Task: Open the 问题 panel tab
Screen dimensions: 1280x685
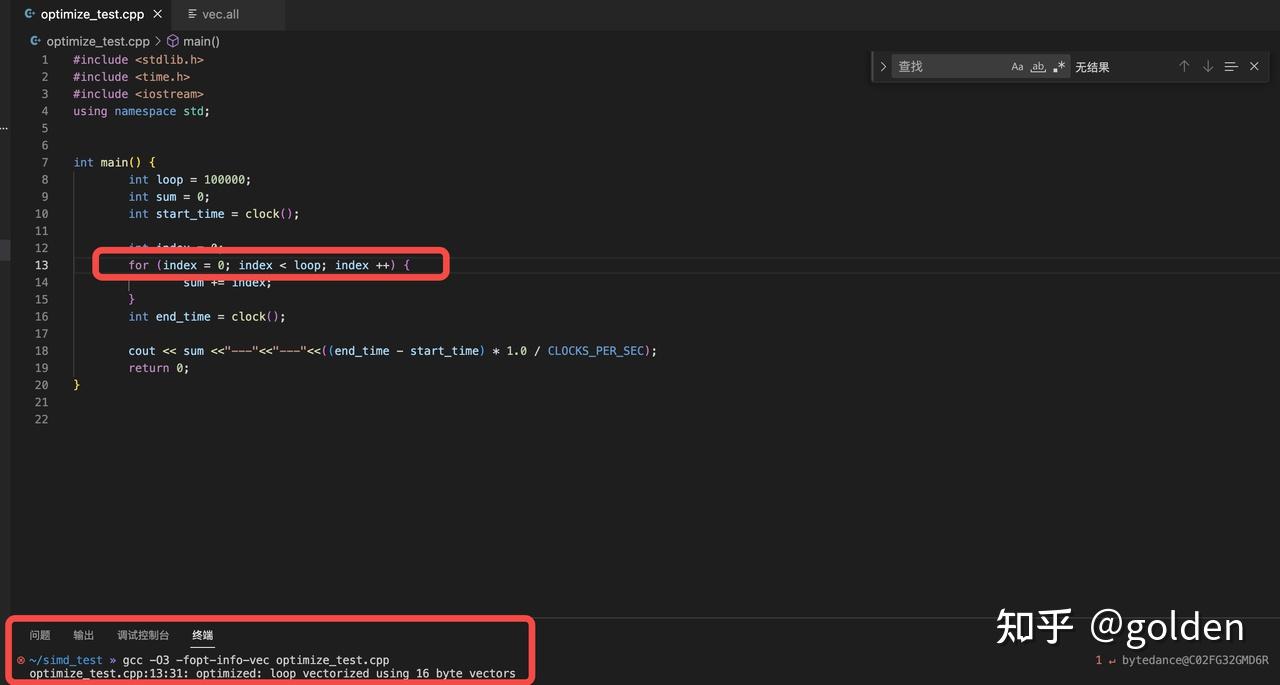Action: point(40,635)
